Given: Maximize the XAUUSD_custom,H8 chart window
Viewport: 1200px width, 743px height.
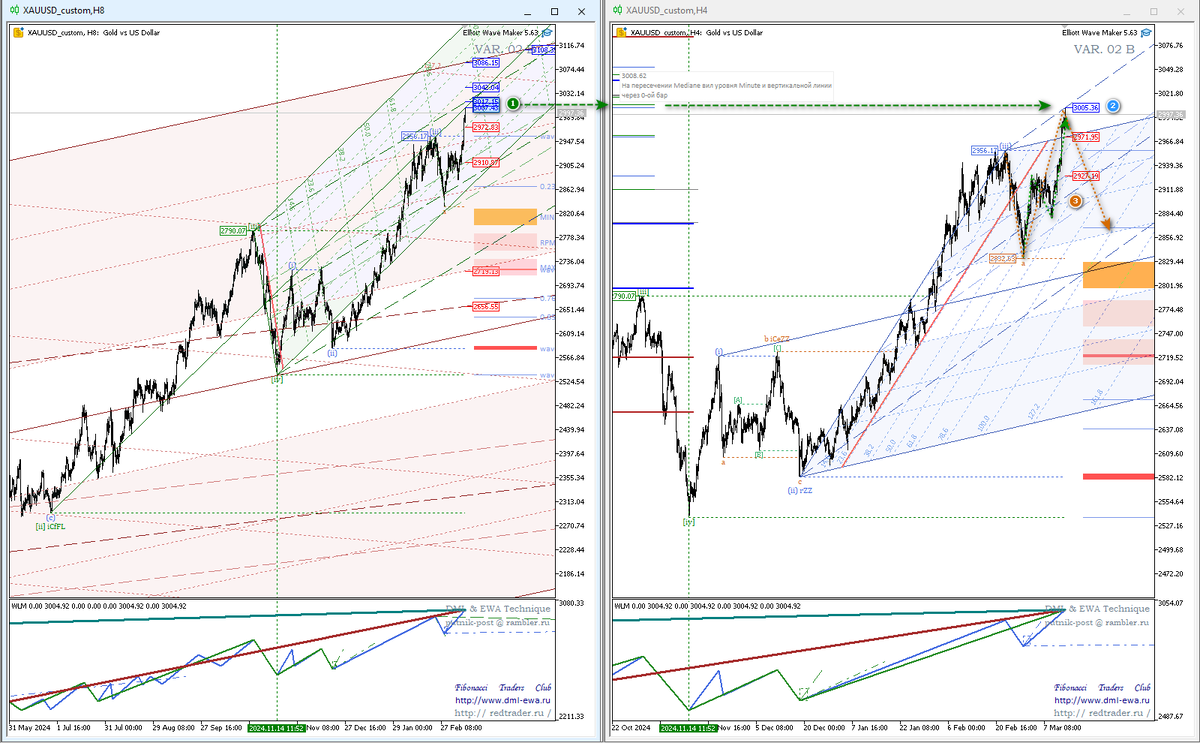Looking at the screenshot, I should pos(555,10).
